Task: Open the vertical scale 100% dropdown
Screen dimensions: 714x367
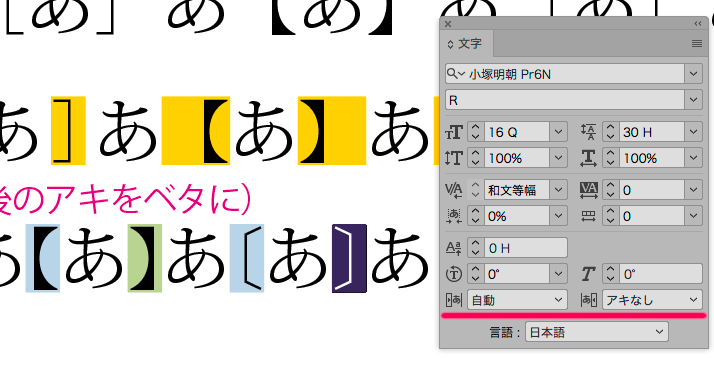Action: [x=559, y=158]
